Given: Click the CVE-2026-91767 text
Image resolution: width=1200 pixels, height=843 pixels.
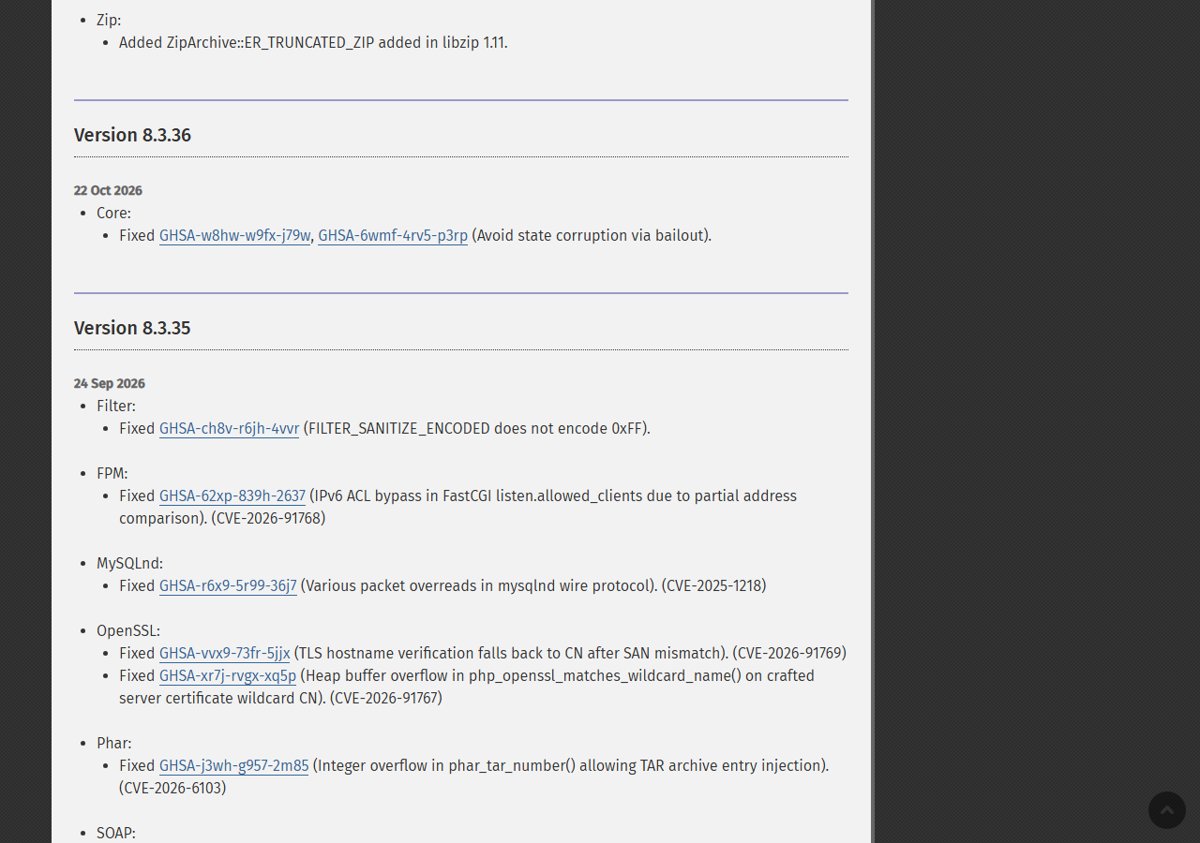Looking at the screenshot, I should pyautogui.click(x=386, y=699).
